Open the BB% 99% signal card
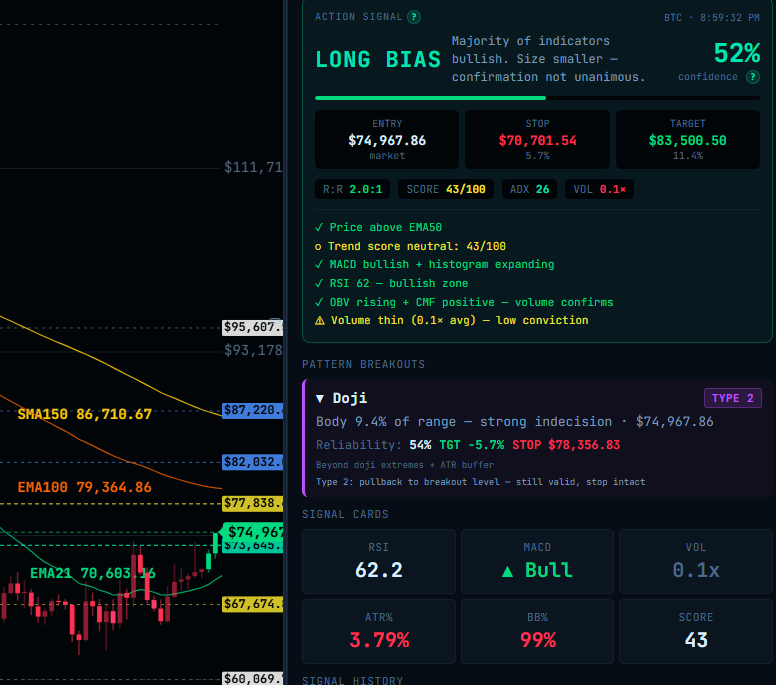Screen dimensions: 776x685 click(x=537, y=632)
